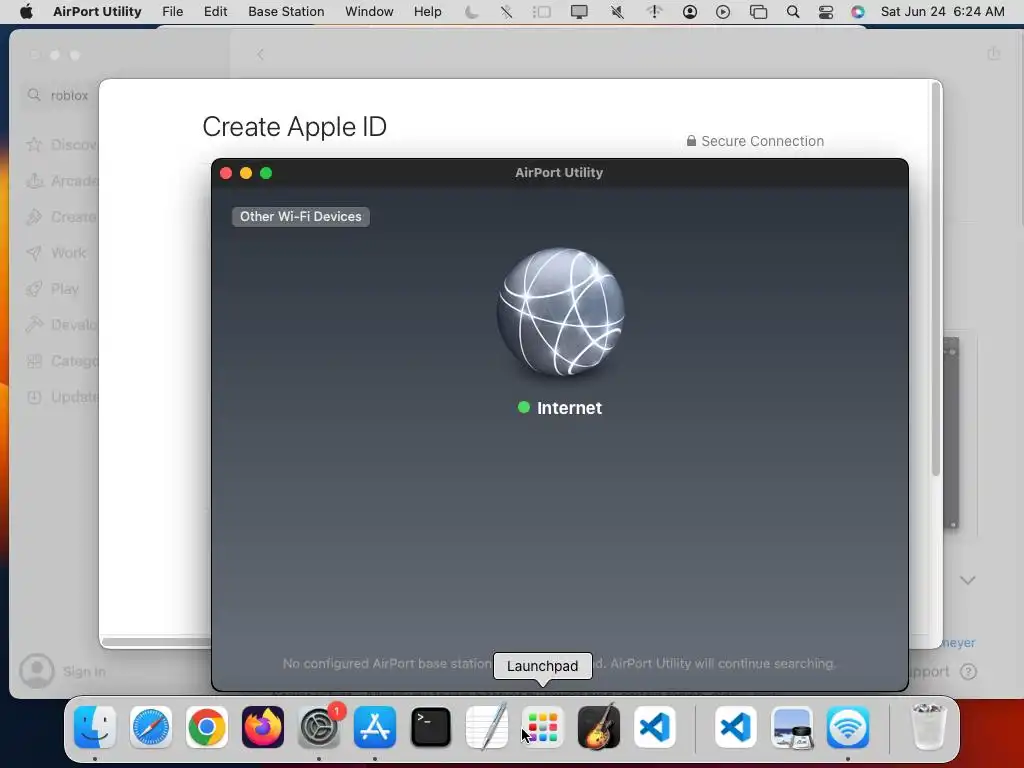The height and width of the screenshot is (768, 1024).
Task: Activate Siri from the menu bar
Action: [x=857, y=12]
